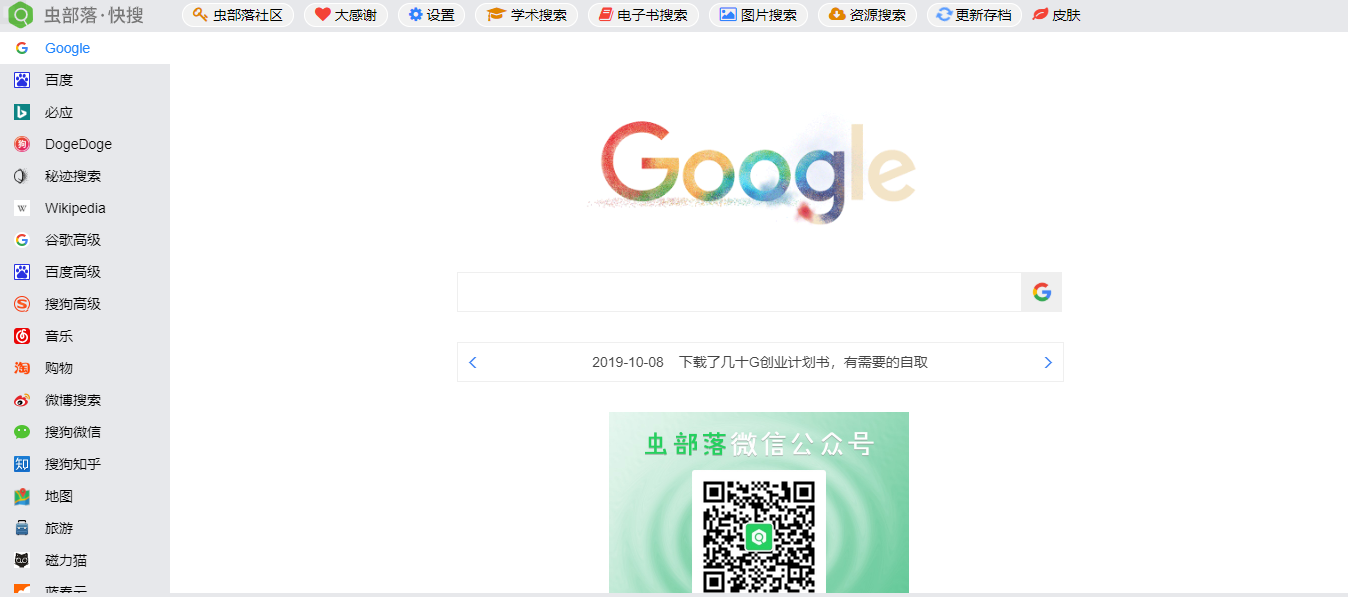Select 必应 Bing icon in sidebar

[x=22, y=112]
